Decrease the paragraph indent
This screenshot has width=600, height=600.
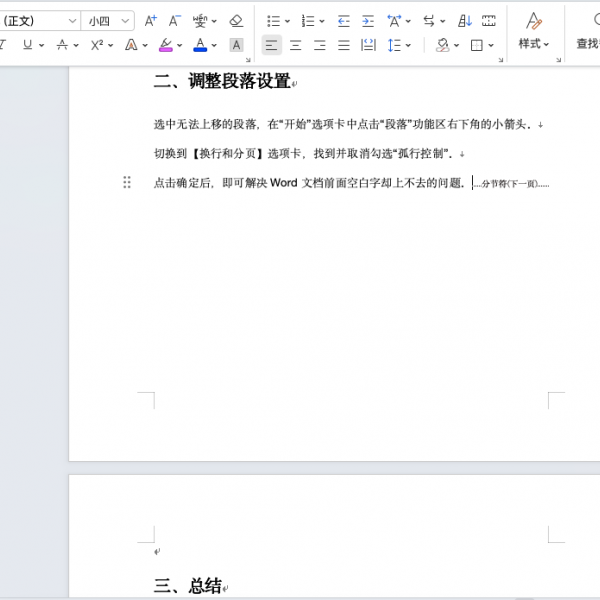(x=344, y=20)
